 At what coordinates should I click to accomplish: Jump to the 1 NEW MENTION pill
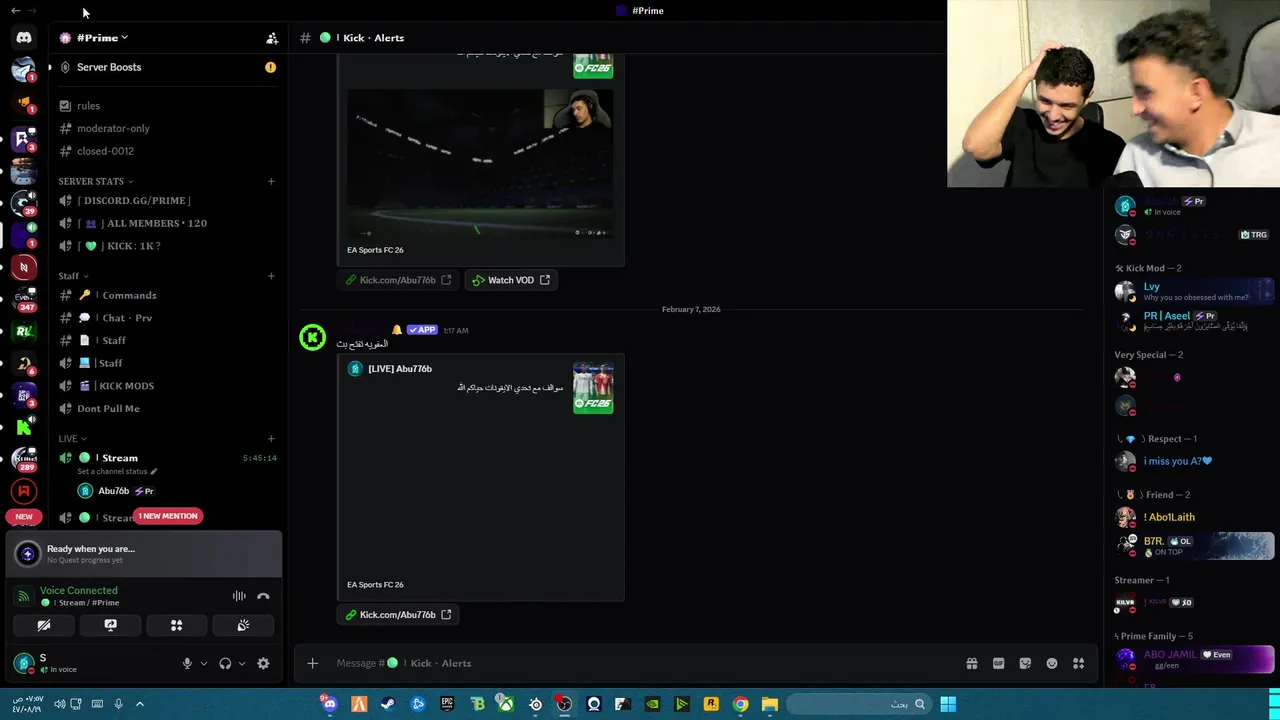(x=168, y=516)
